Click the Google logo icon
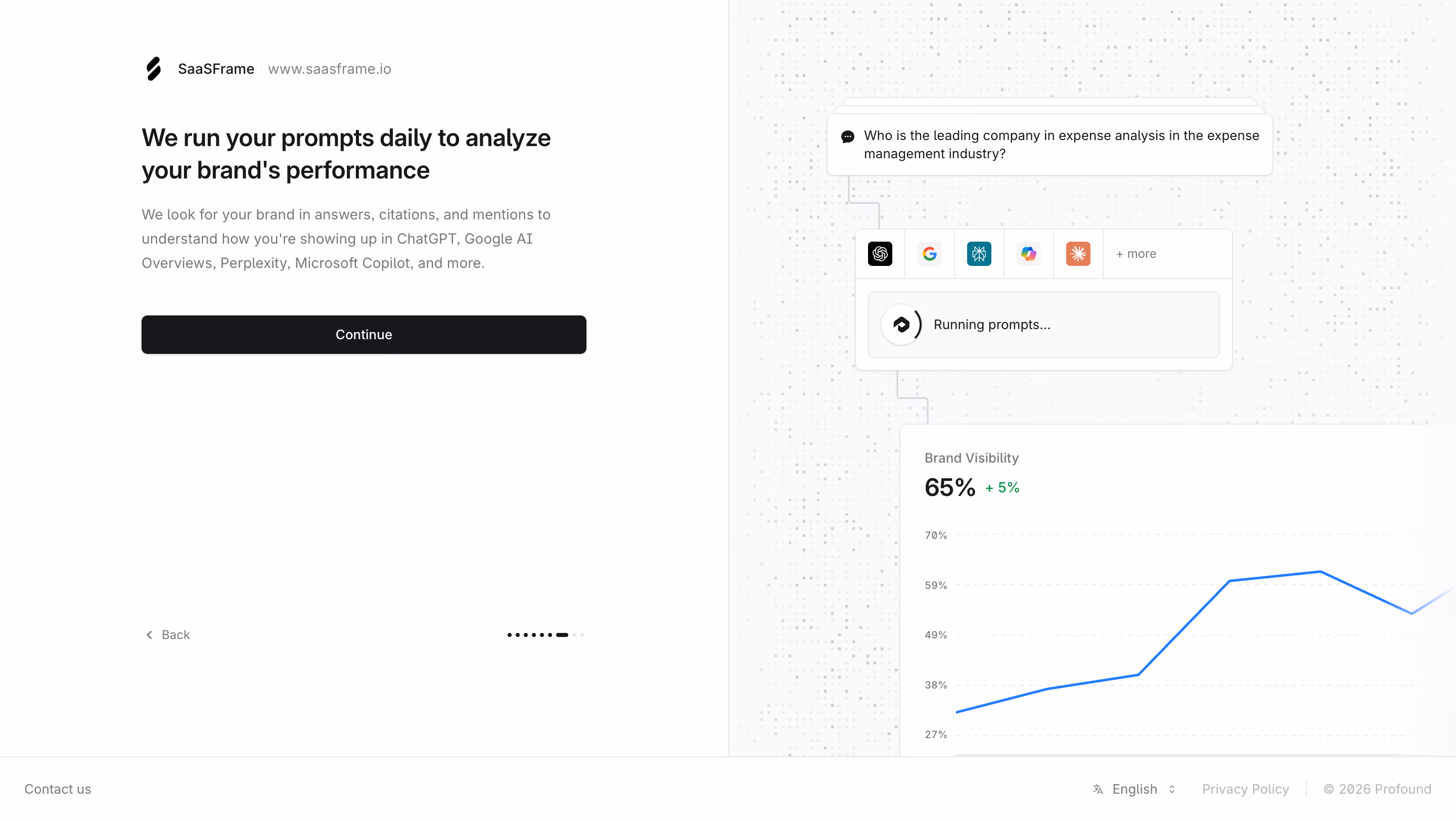 930,254
